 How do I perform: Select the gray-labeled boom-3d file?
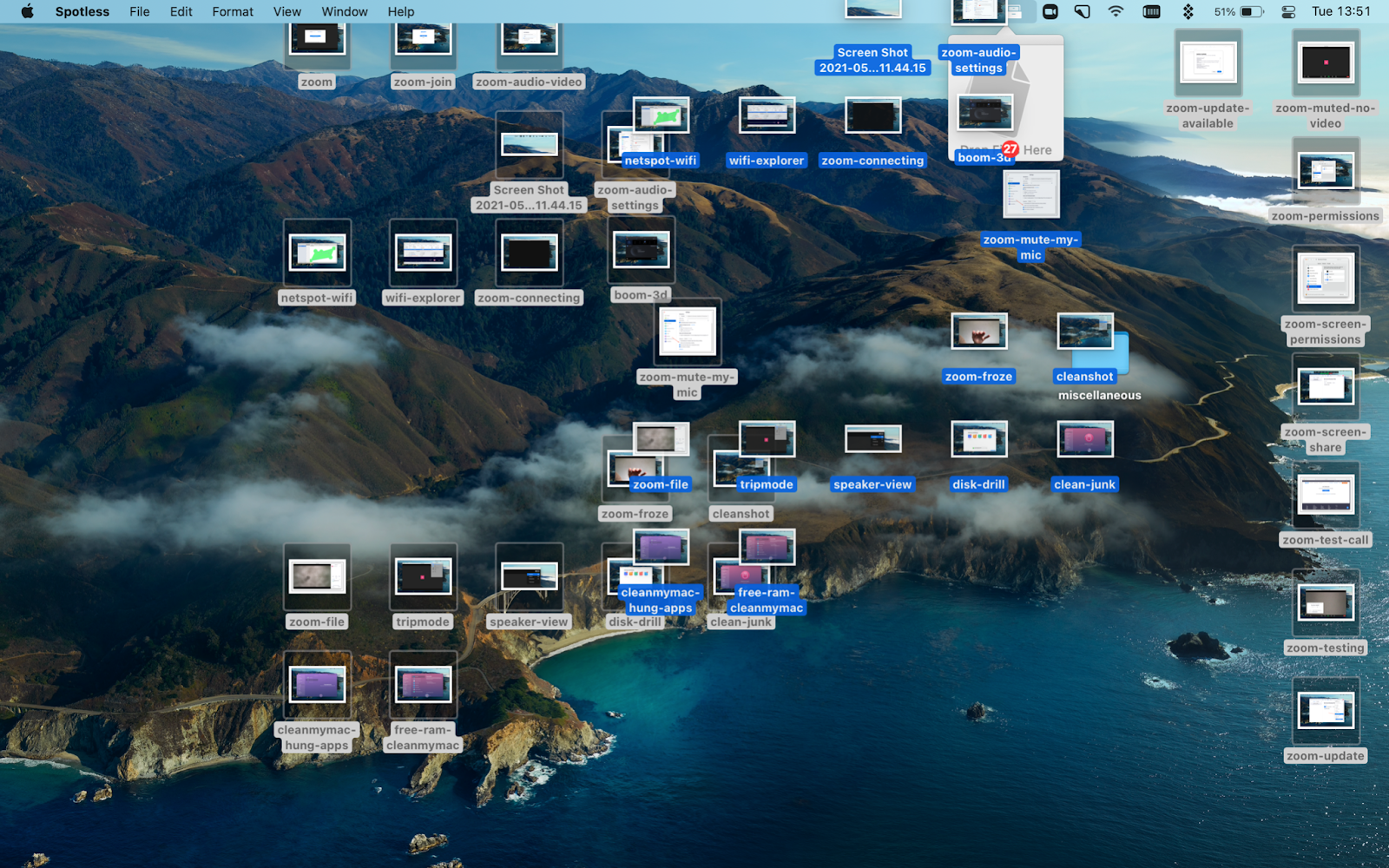tap(641, 250)
